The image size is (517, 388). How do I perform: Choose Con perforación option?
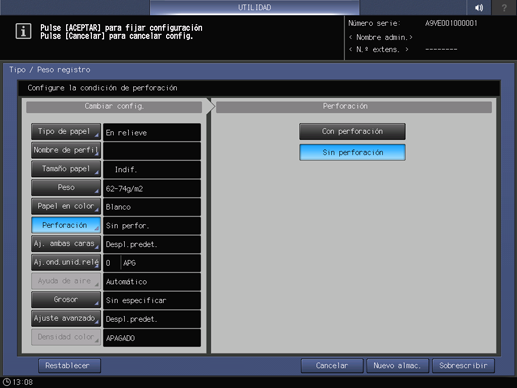(352, 132)
